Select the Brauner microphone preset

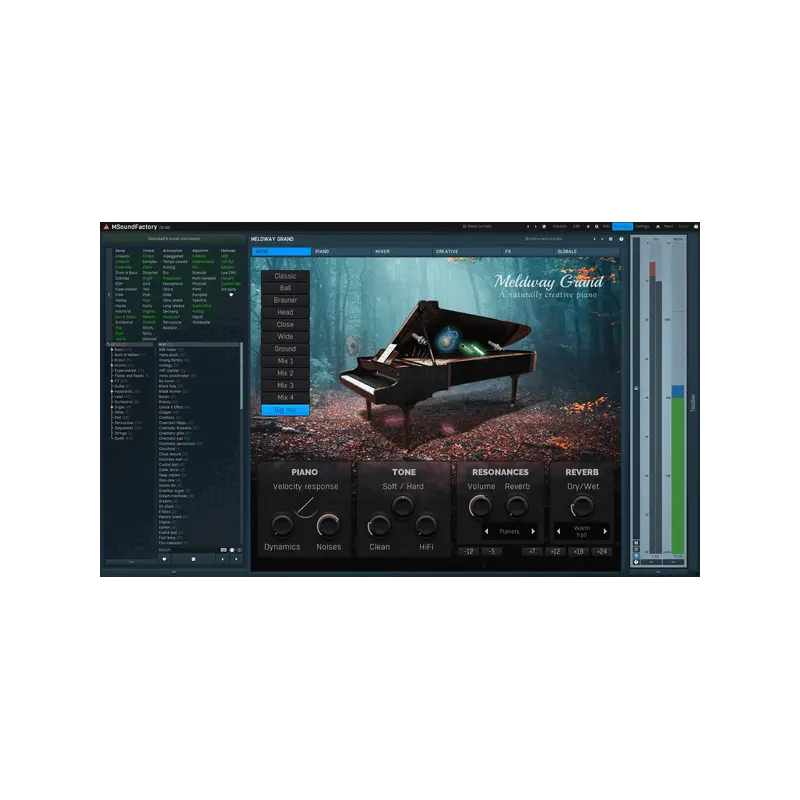pyautogui.click(x=285, y=301)
